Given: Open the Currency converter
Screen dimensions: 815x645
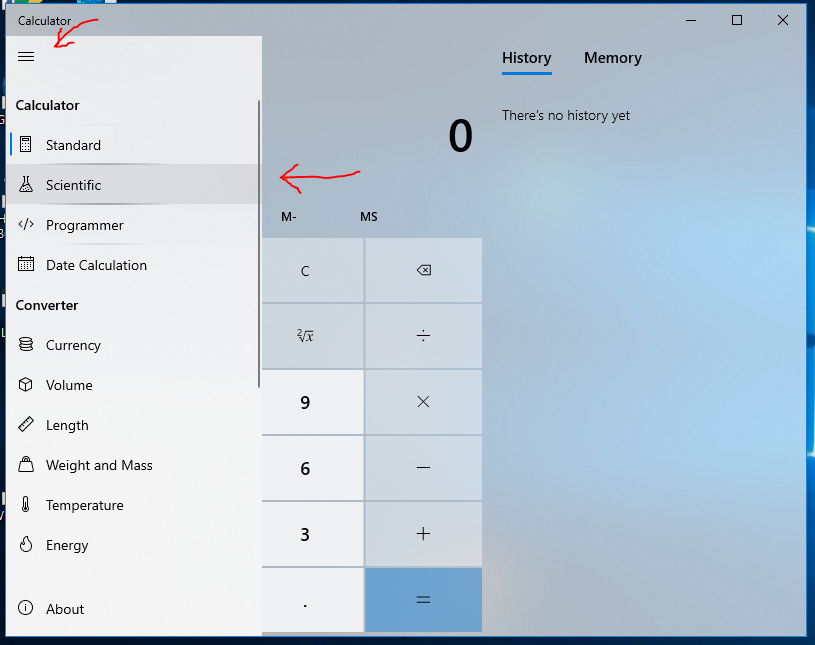Looking at the screenshot, I should click(133, 345).
